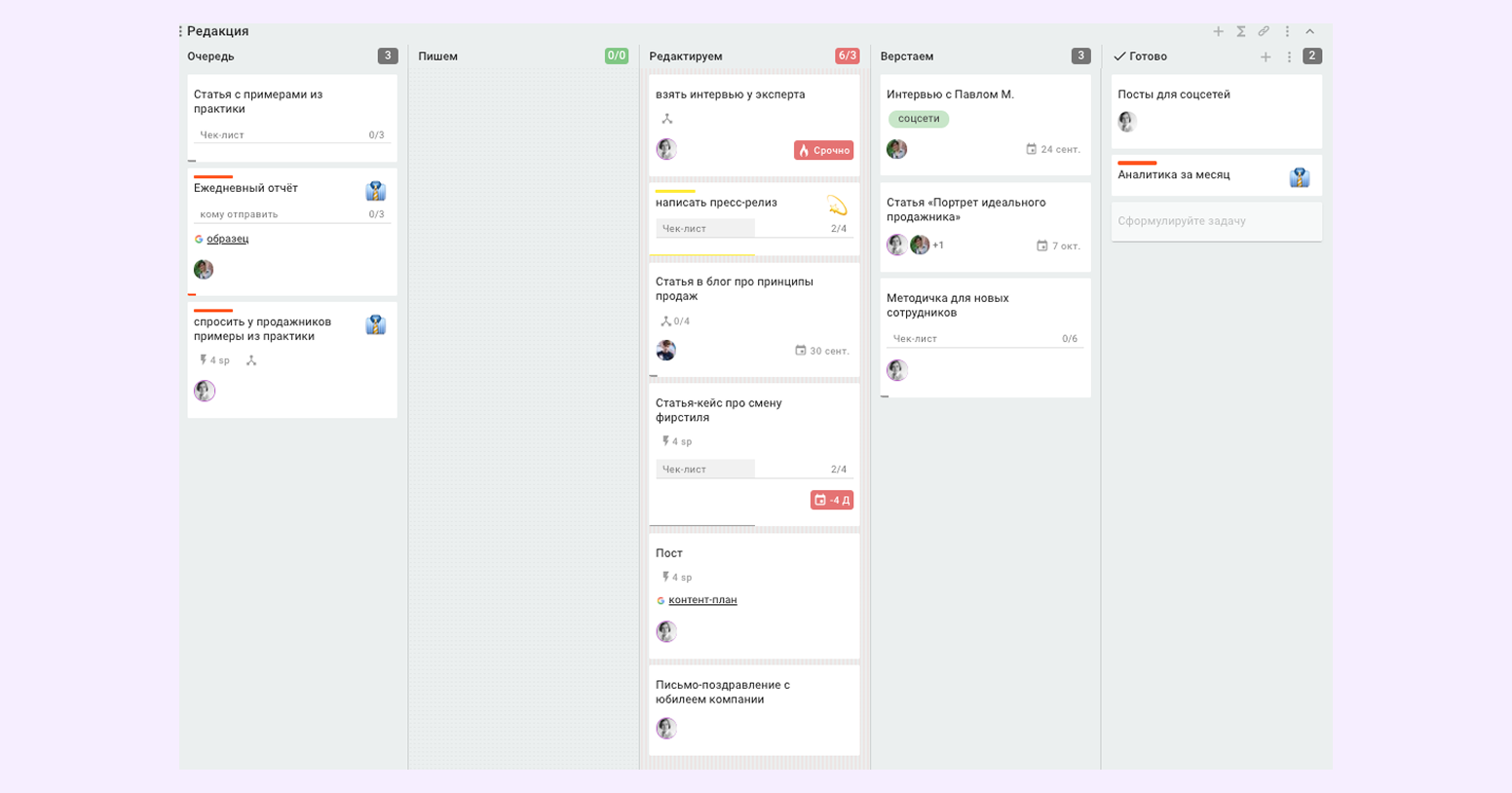Click the overdue -4 Д deadline badge
Screen dimensions: 1512x793
[x=831, y=500]
